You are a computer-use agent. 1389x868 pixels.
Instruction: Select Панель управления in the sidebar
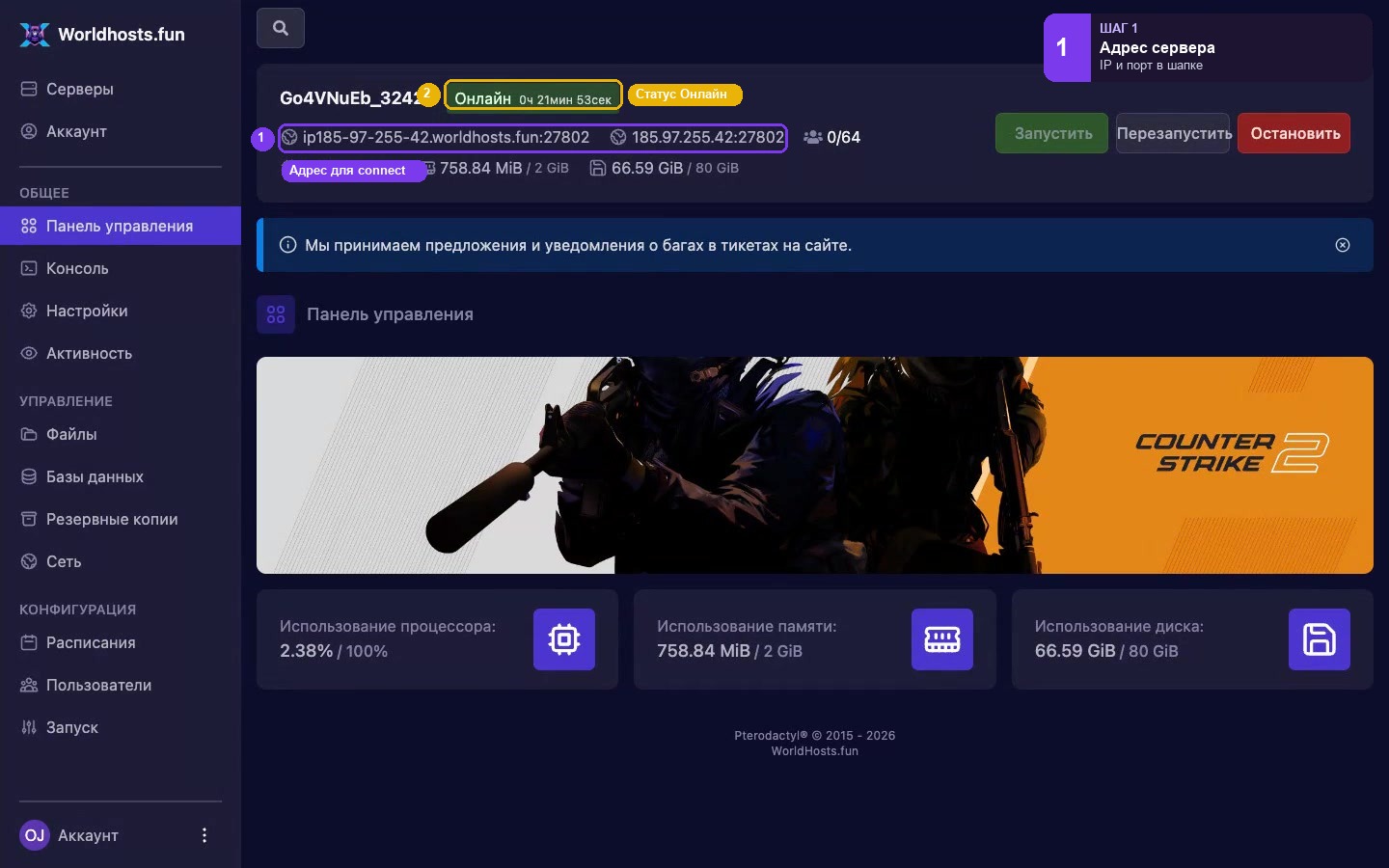pyautogui.click(x=121, y=226)
